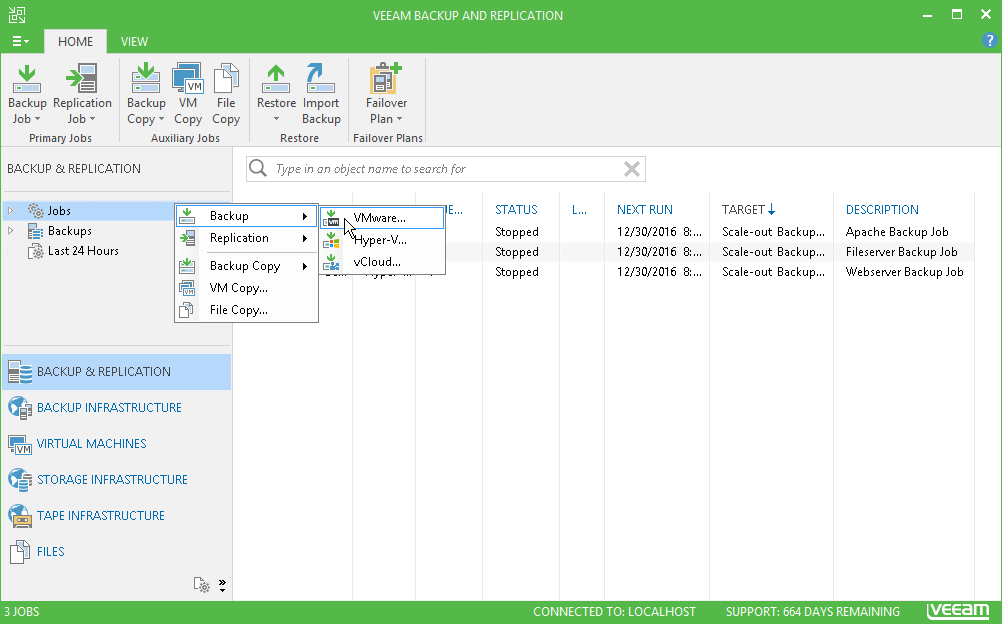This screenshot has width=1002, height=624.
Task: Clear the search box with the X
Action: 631,169
